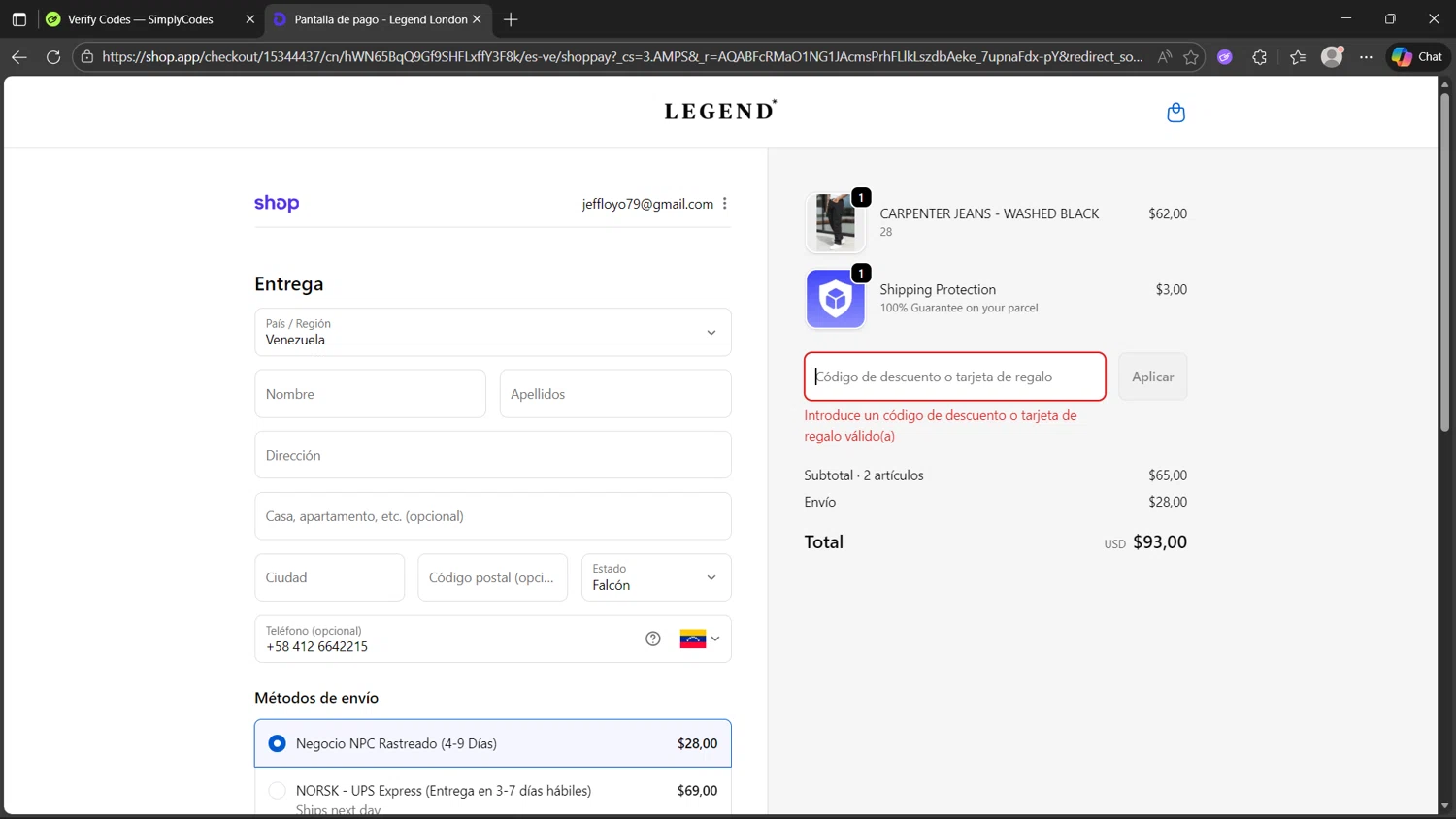
Task: Click the Ciudad input field
Action: pyautogui.click(x=329, y=577)
